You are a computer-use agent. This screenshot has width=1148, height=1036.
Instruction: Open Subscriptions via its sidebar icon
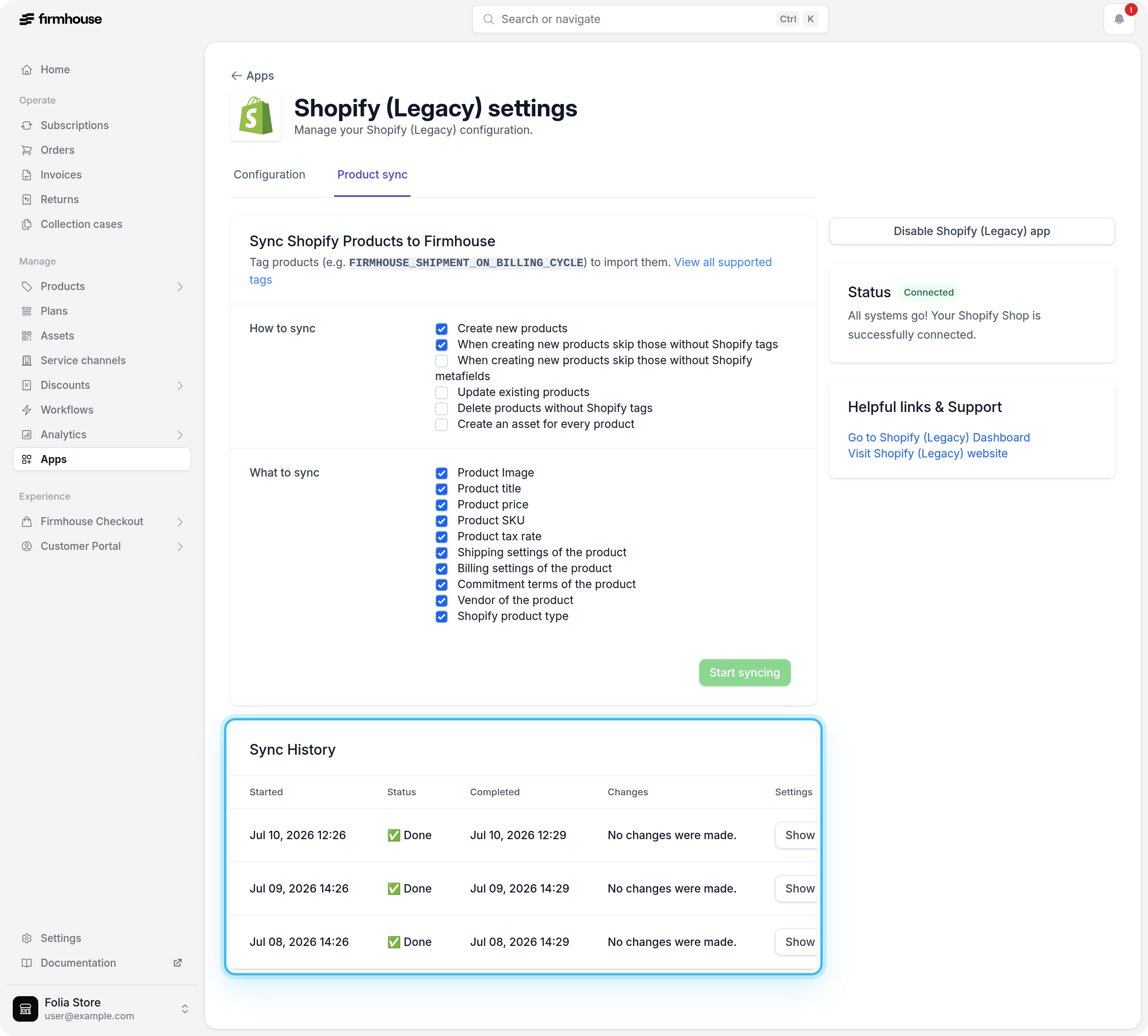coord(27,125)
